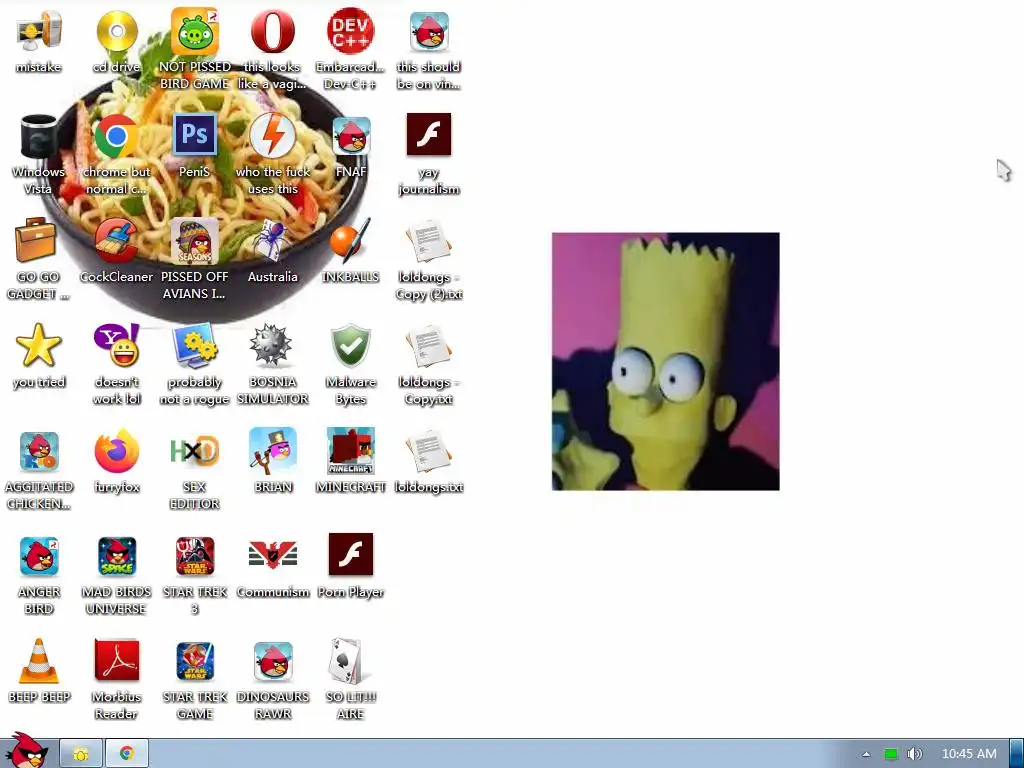1024x768 pixels.
Task: Launch the Australia spider icon
Action: point(273,241)
